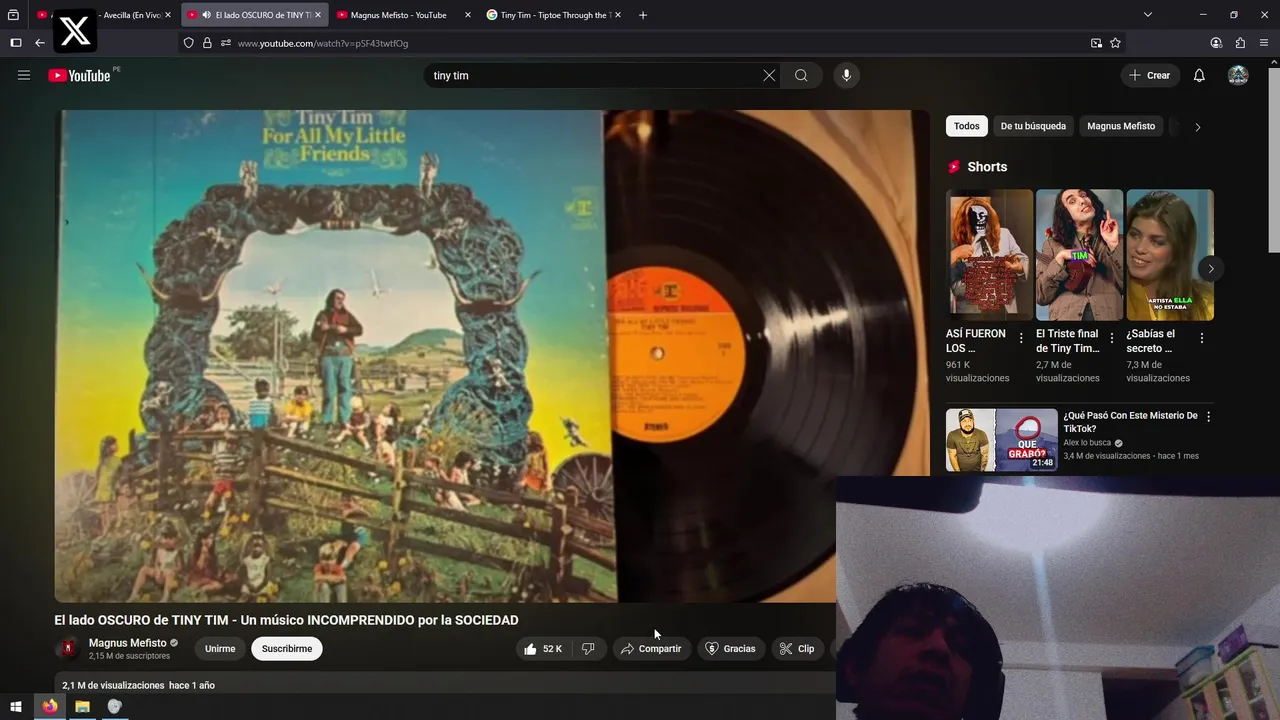Open options for the TikTok mystery video
Screen dimensions: 1280x720
(x=1209, y=416)
